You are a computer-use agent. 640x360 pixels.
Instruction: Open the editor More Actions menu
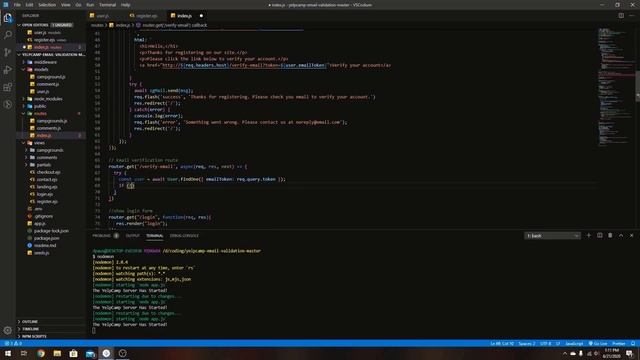coord(632,16)
